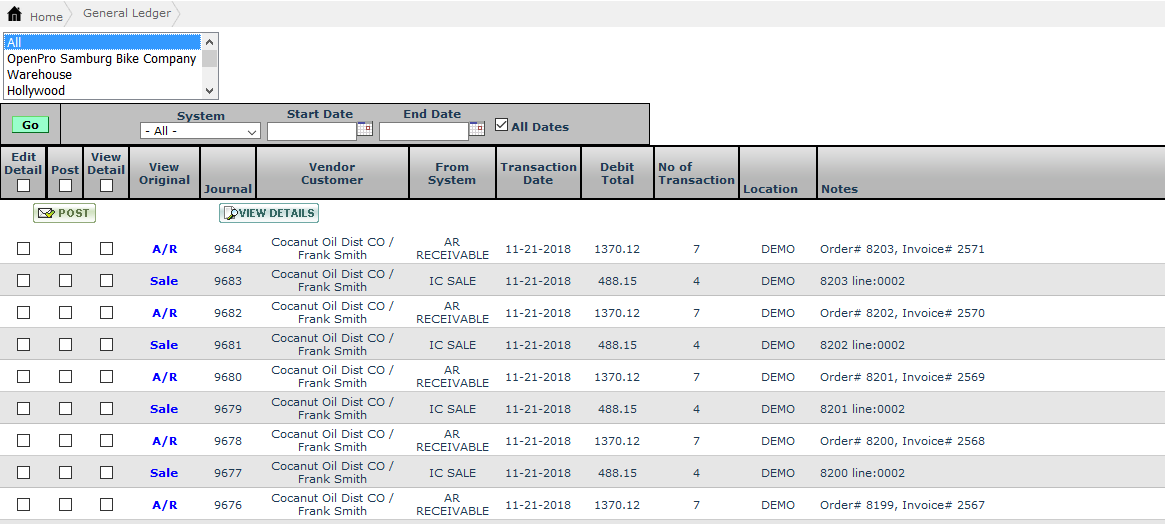The image size is (1165, 524).
Task: Open A/R original for journal 9682
Action: click(164, 313)
